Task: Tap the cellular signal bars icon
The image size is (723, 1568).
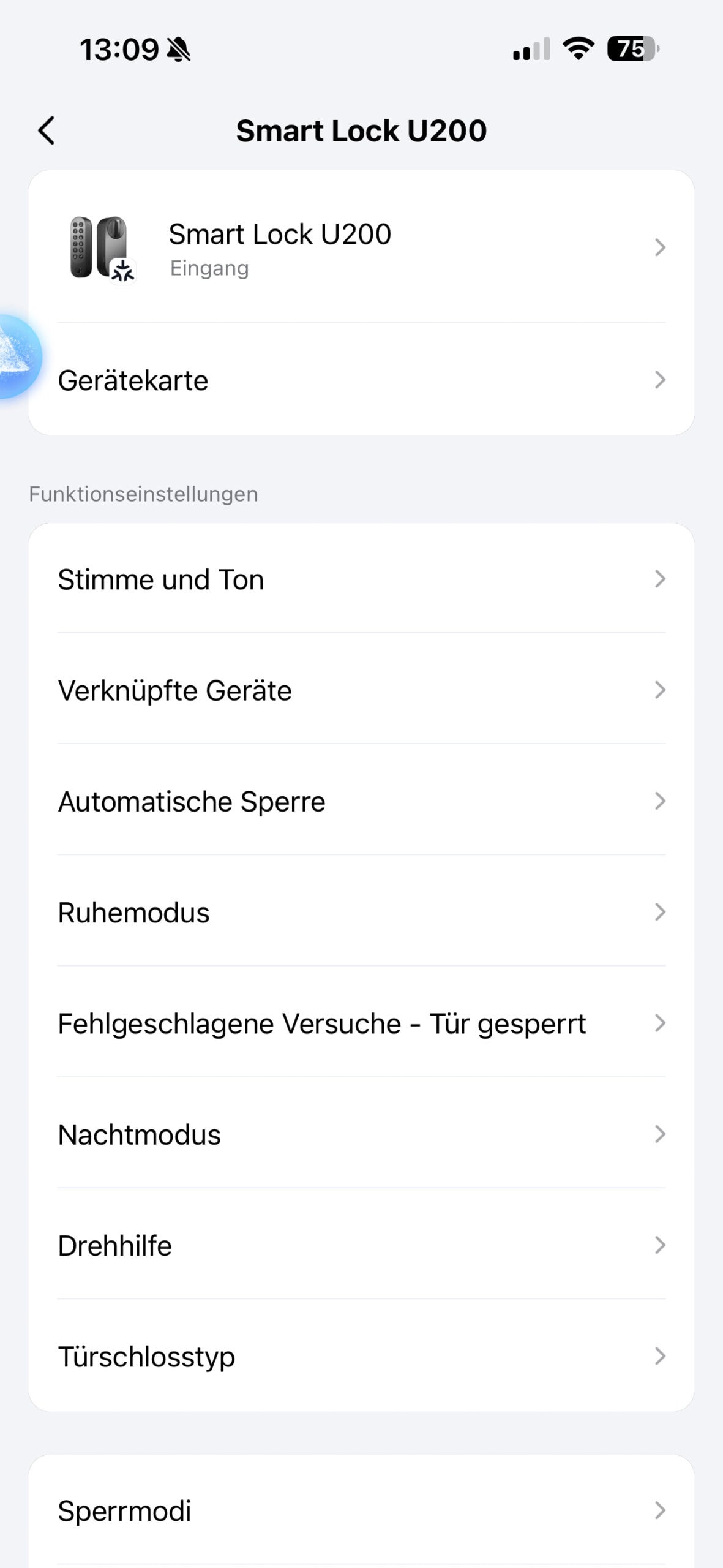Action: click(531, 50)
